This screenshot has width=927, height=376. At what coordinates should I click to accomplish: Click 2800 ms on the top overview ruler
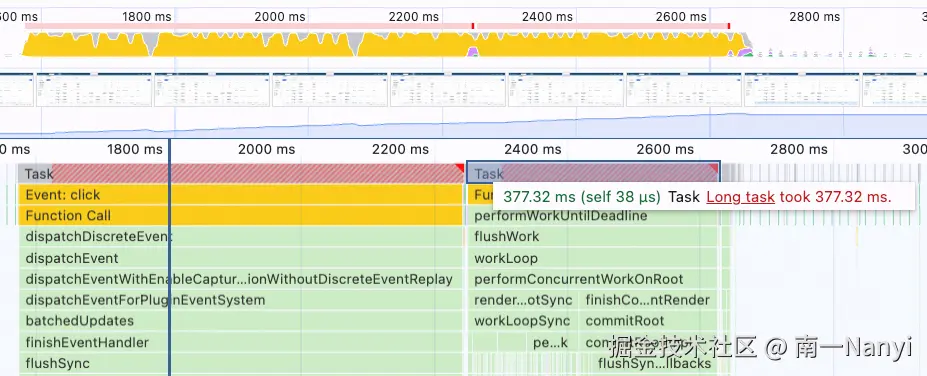pos(815,17)
